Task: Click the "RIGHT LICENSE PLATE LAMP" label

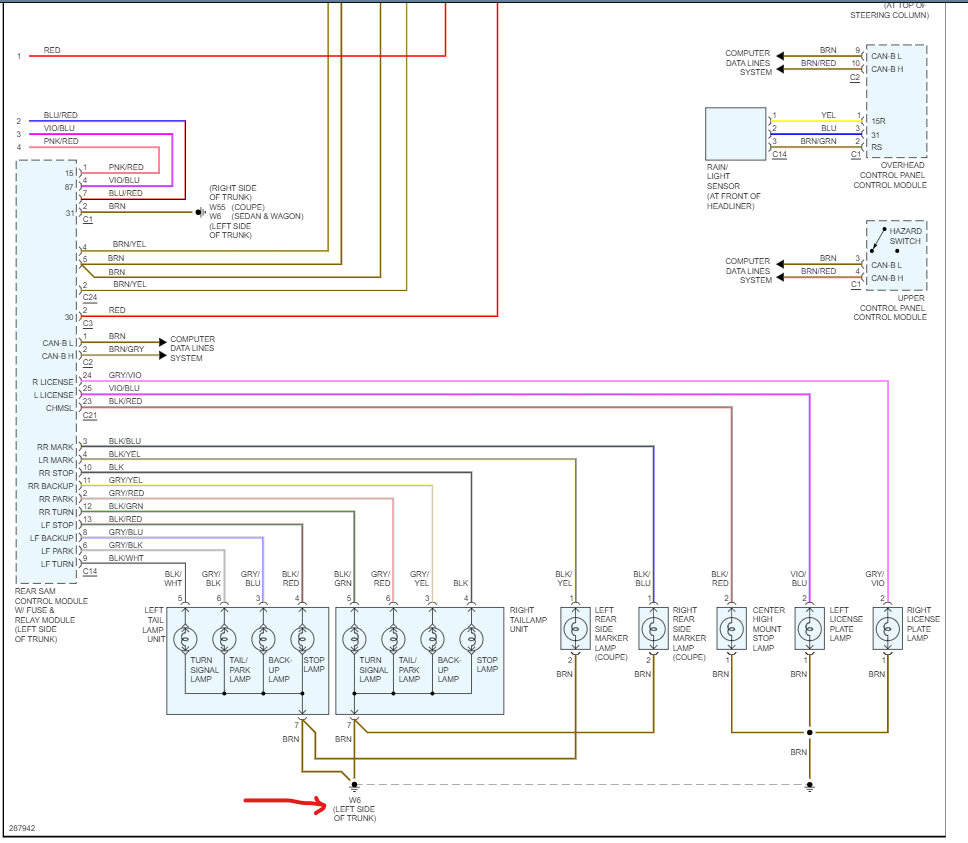Action: (923, 624)
